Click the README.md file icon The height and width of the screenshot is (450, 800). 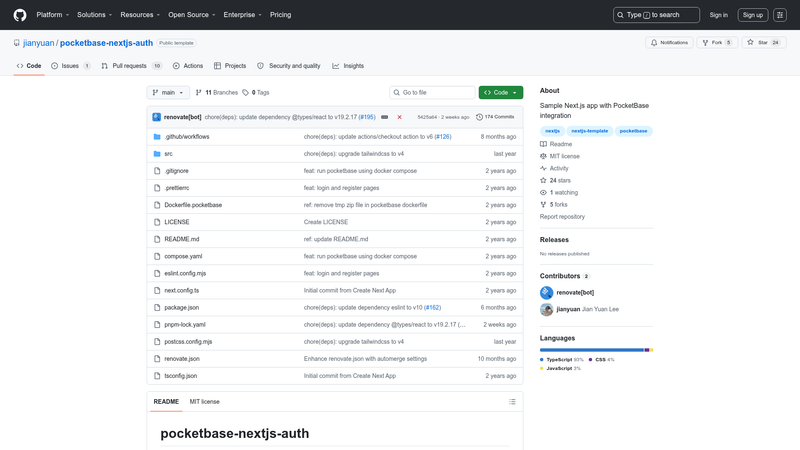157,239
